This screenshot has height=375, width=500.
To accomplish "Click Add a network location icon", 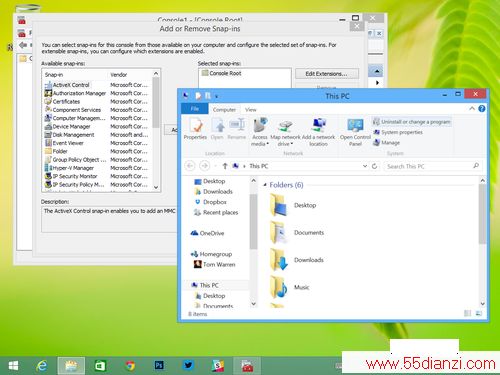I will pyautogui.click(x=319, y=132).
